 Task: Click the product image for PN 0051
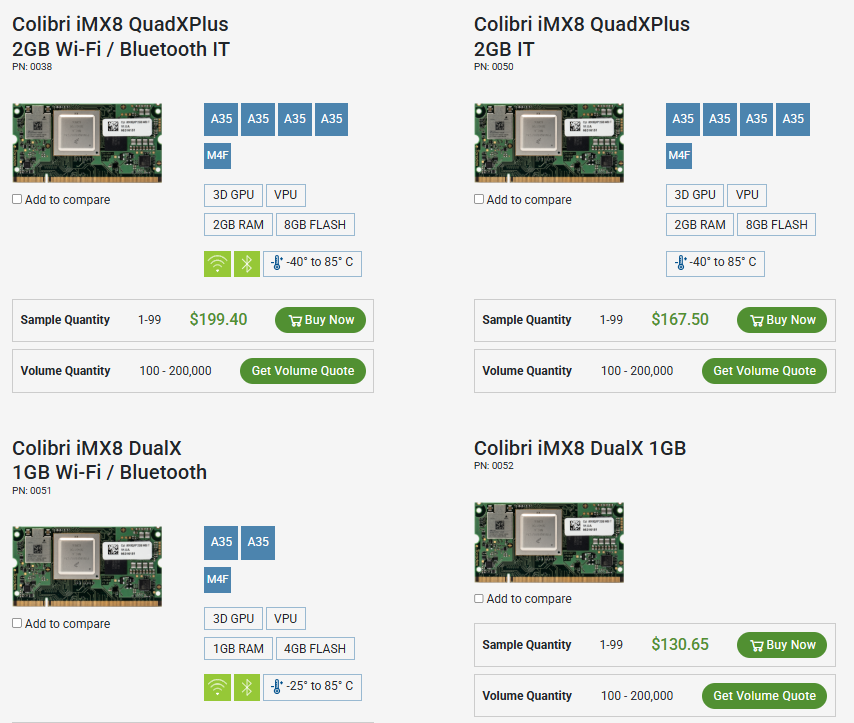[87, 567]
